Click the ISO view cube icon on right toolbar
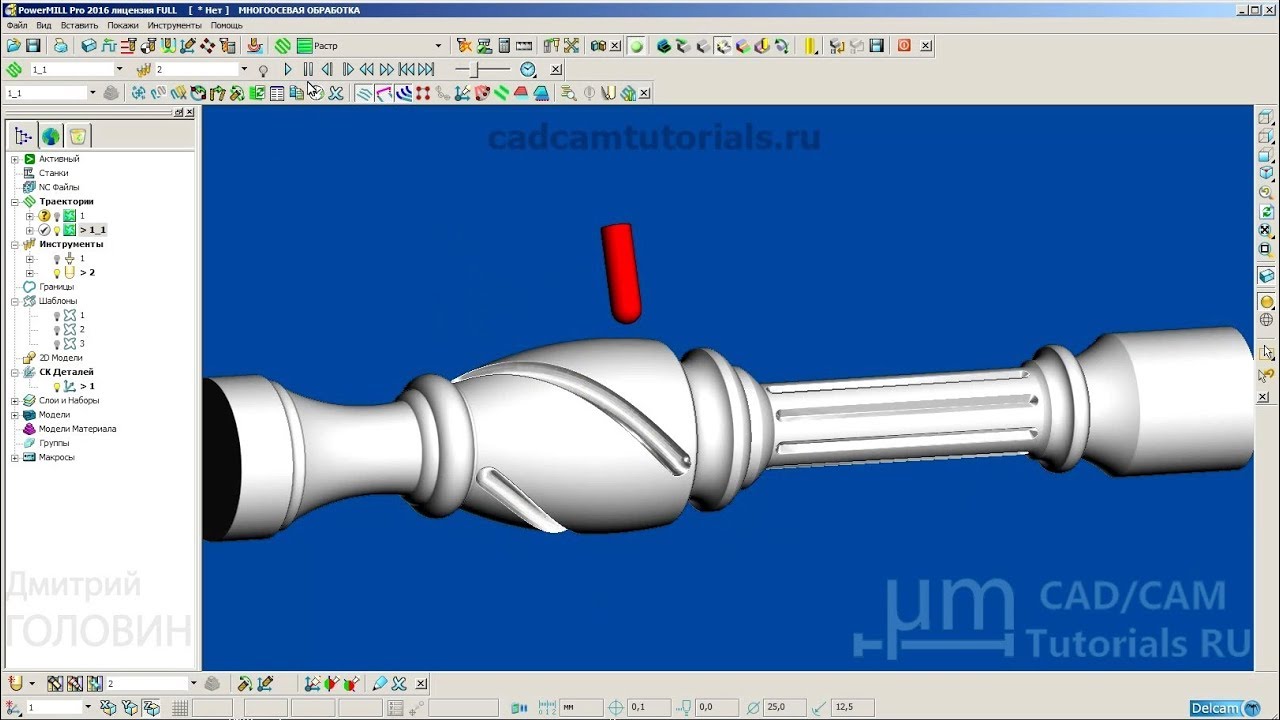The height and width of the screenshot is (720, 1280). tap(1266, 173)
